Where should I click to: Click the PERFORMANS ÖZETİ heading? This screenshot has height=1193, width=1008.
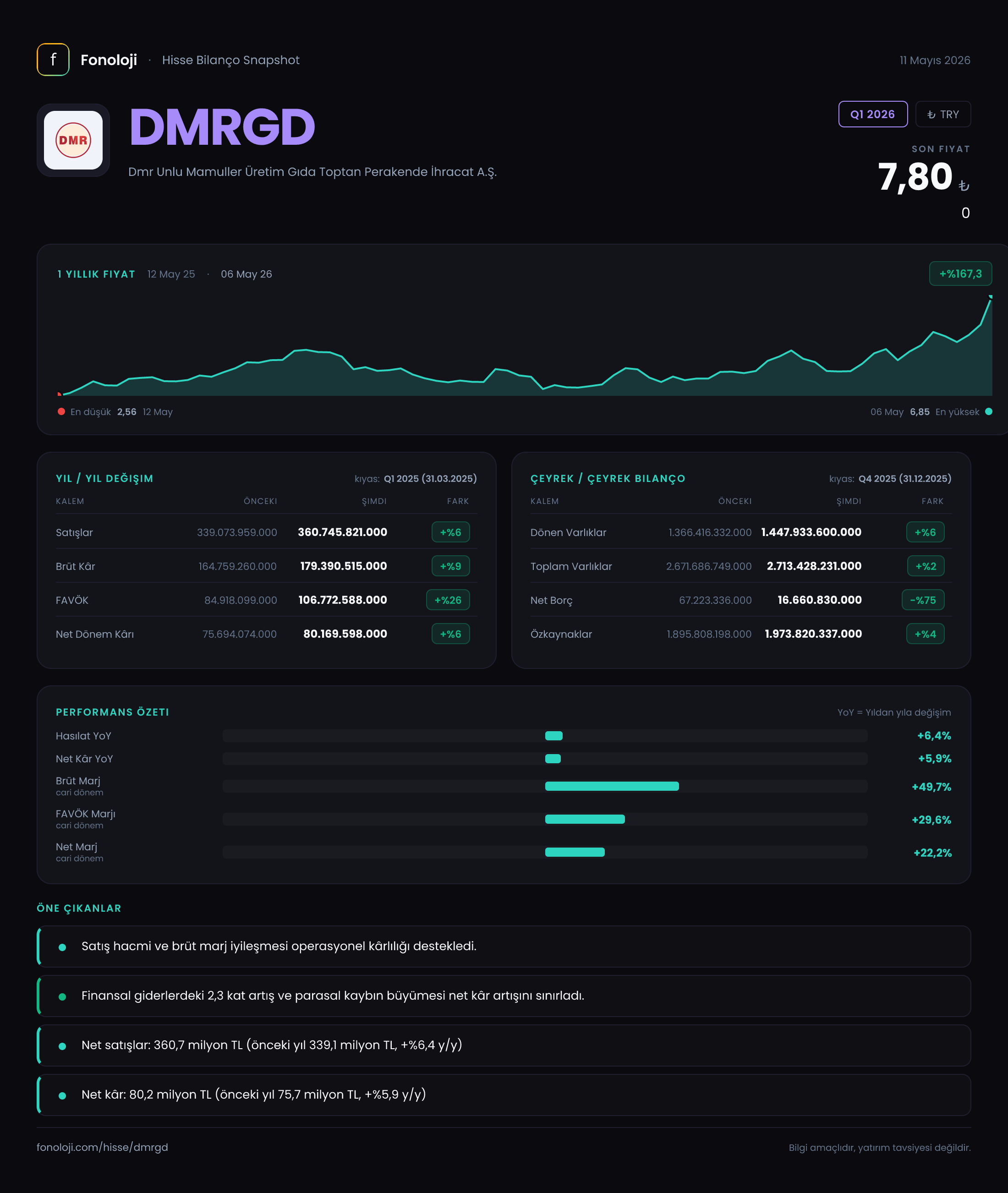coord(112,712)
